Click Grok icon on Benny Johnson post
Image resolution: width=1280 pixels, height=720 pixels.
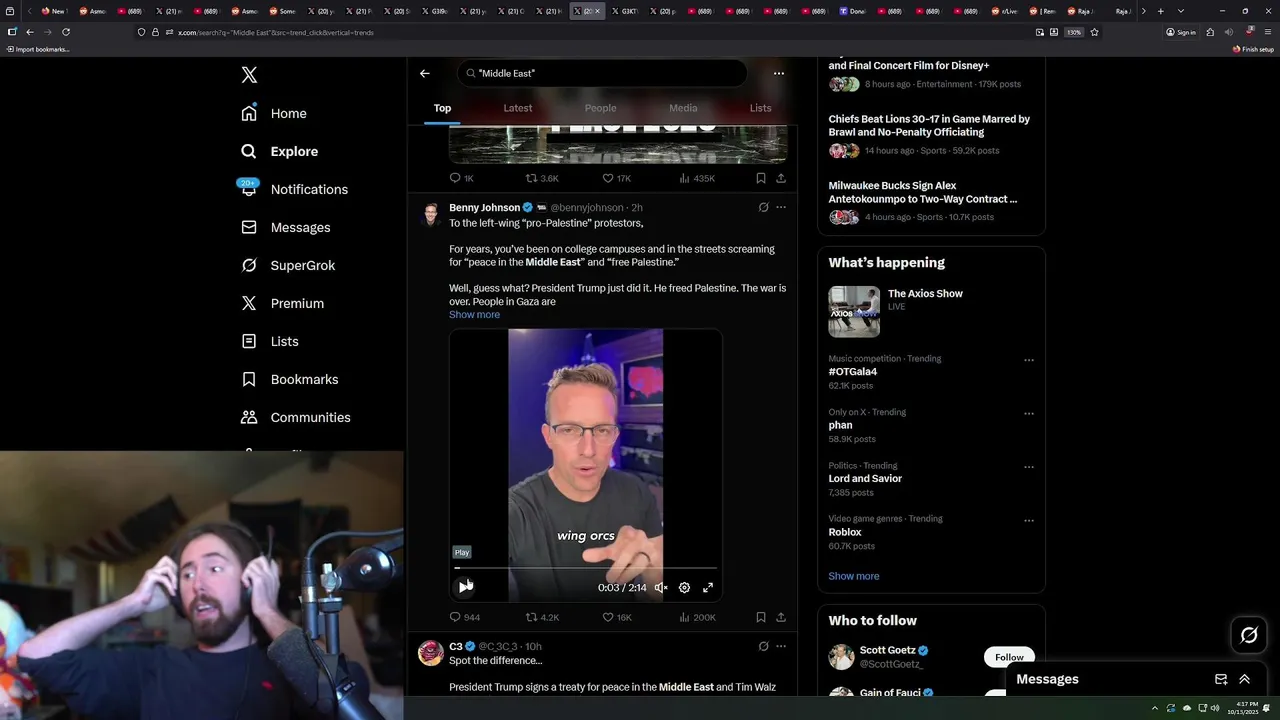pos(763,207)
